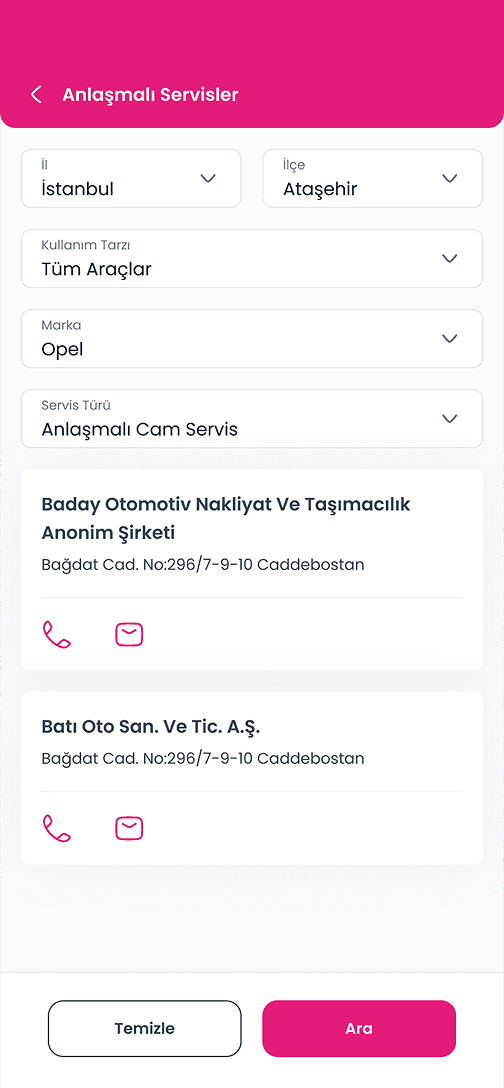Select the Anlaşmalı Cam Servis dropdown

pyautogui.click(x=252, y=418)
